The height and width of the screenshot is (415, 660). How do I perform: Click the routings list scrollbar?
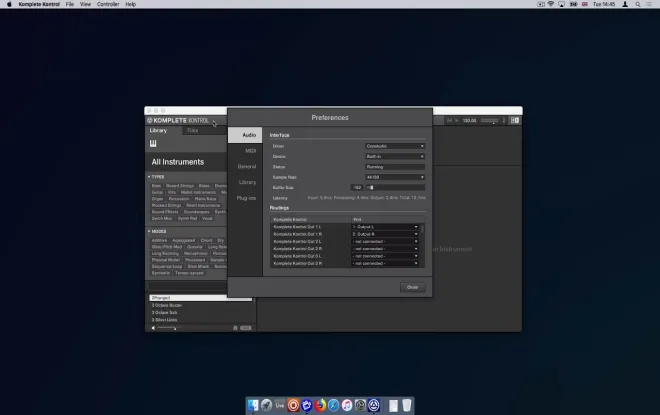pos(422,229)
